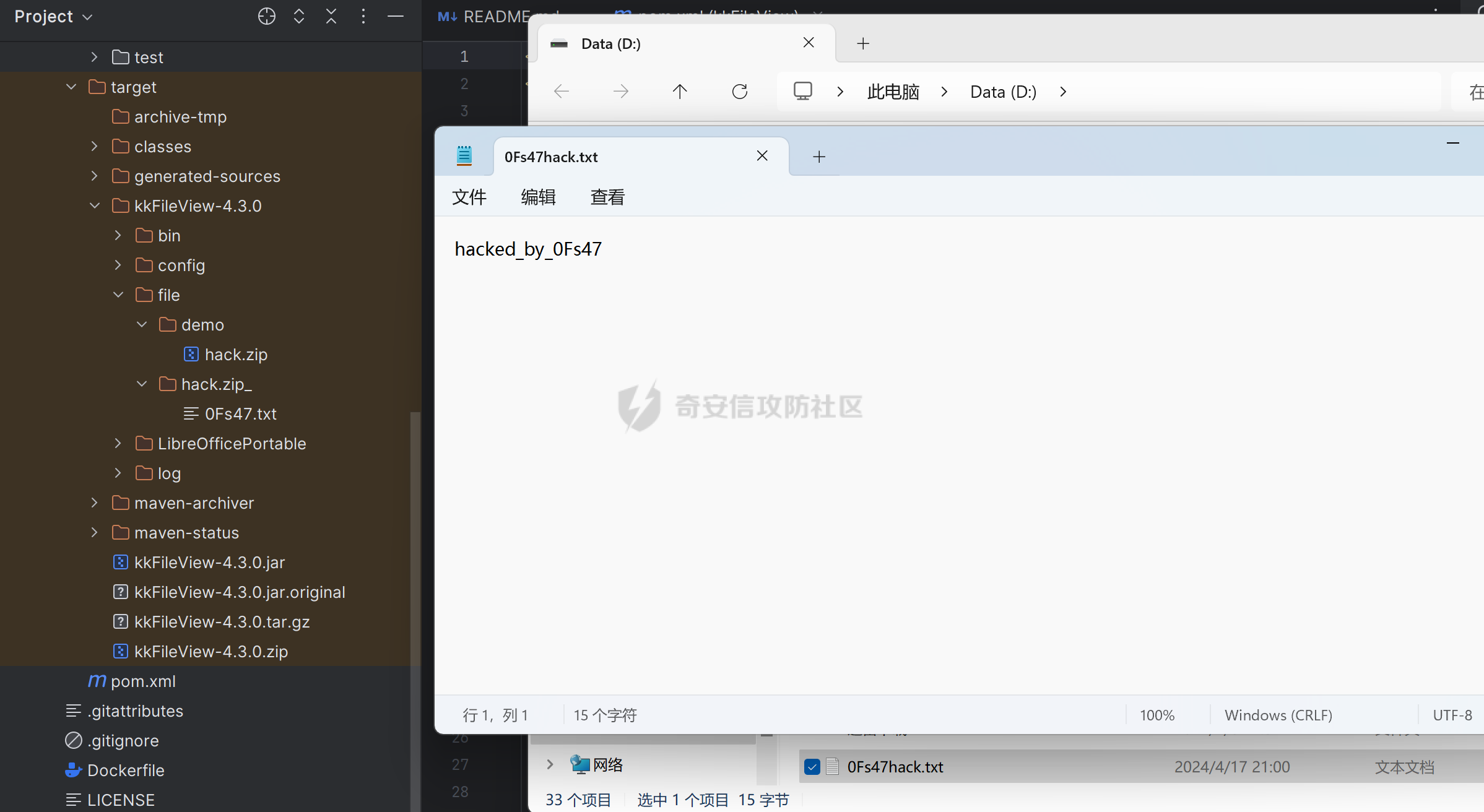Expand chevron after monitor icon in address bar
Image resolution: width=1484 pixels, height=812 pixels.
point(840,92)
